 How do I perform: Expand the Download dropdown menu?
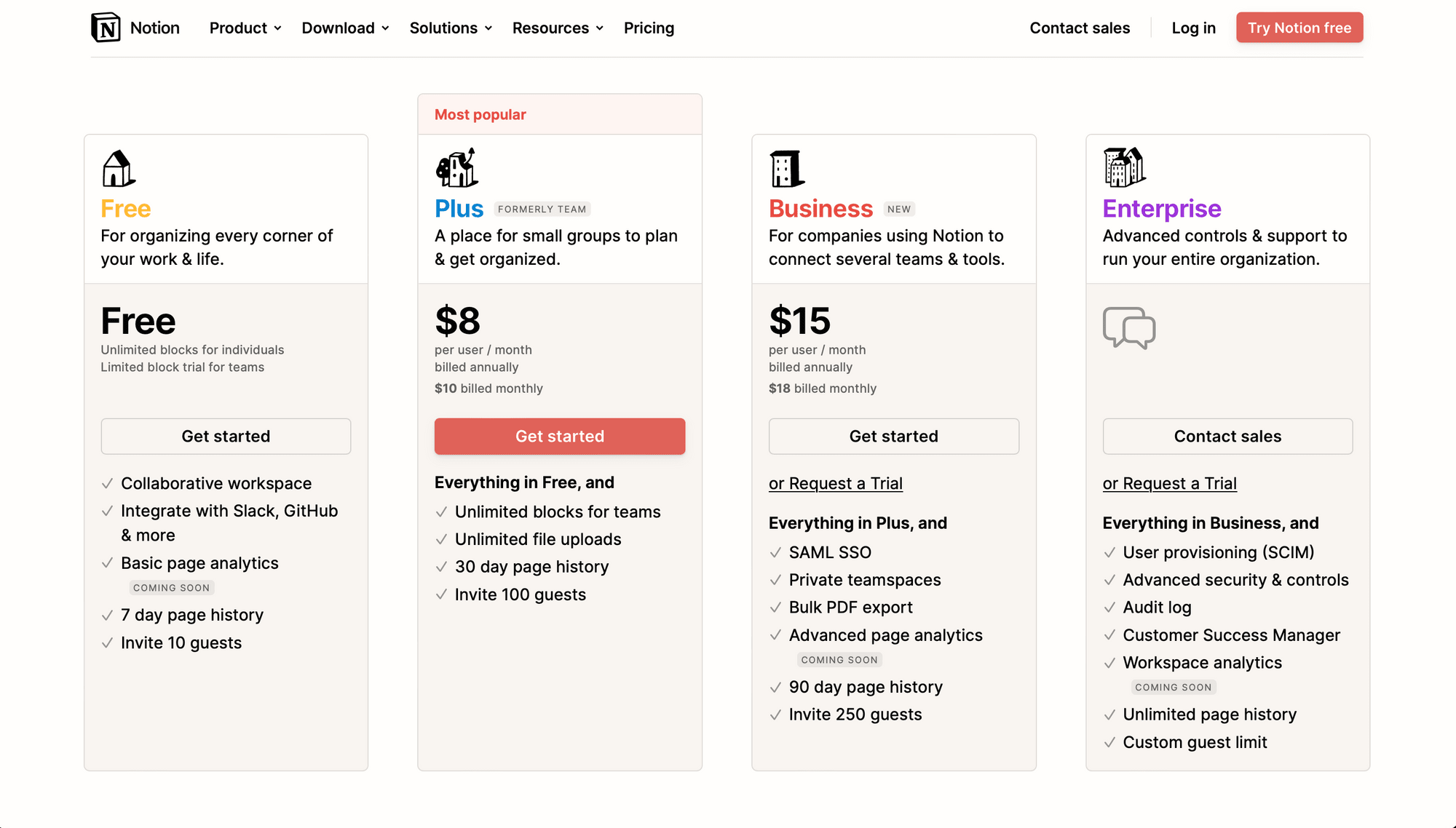click(345, 28)
